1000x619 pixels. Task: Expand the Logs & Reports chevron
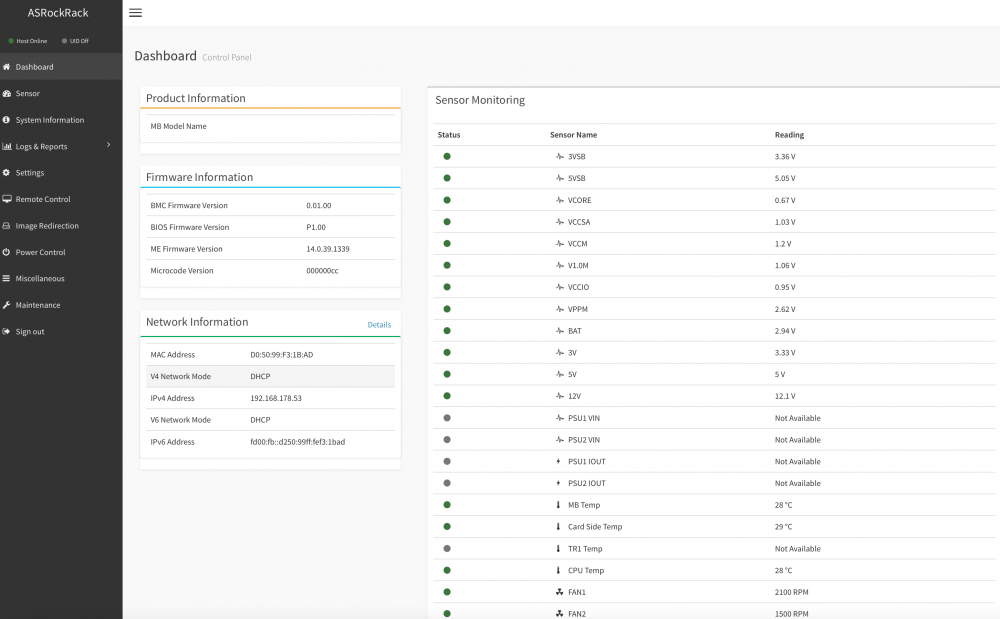pos(108,145)
